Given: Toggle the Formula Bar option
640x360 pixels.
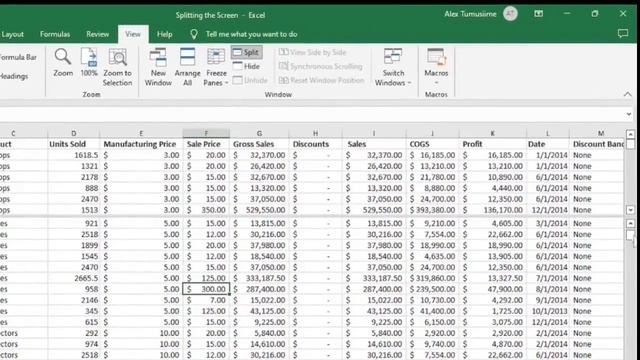Looking at the screenshot, I should tap(18, 57).
